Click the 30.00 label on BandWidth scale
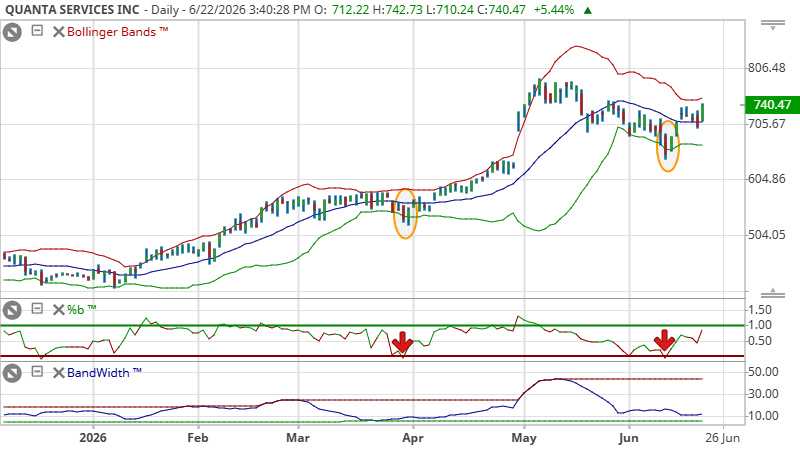The image size is (800, 450). [763, 394]
